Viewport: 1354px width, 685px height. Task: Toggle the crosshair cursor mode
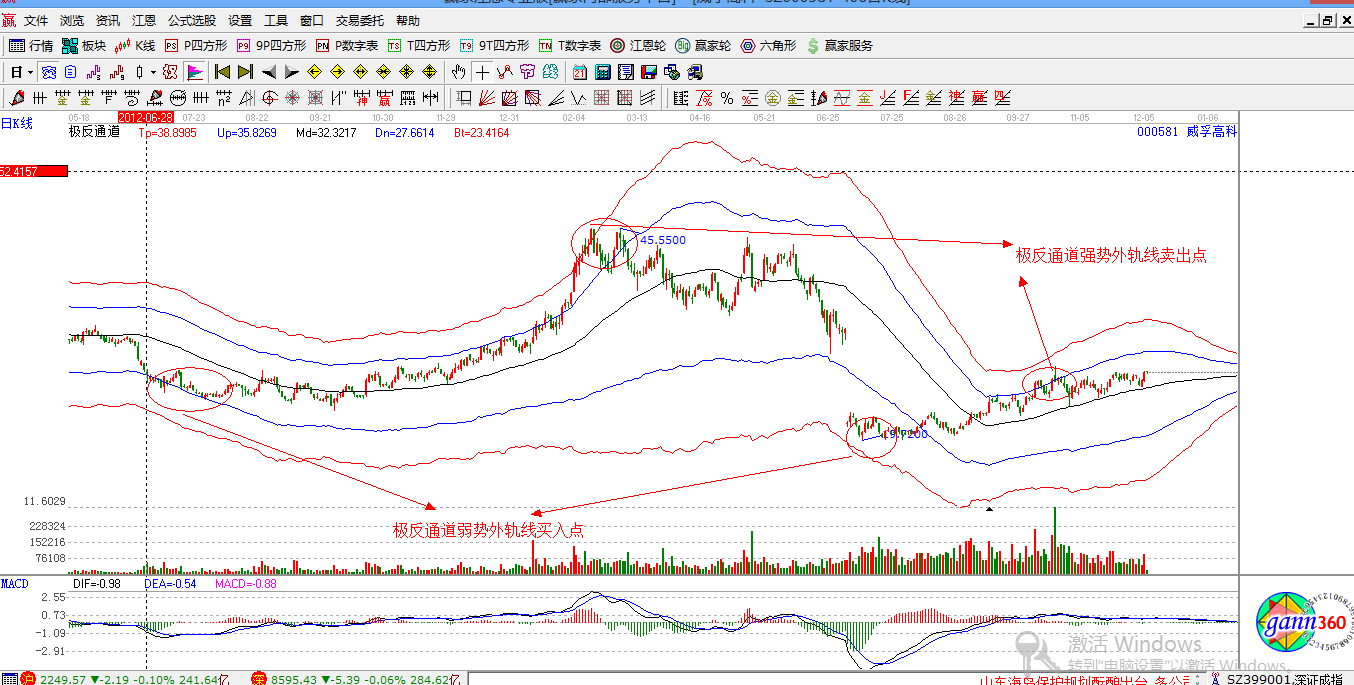482,72
